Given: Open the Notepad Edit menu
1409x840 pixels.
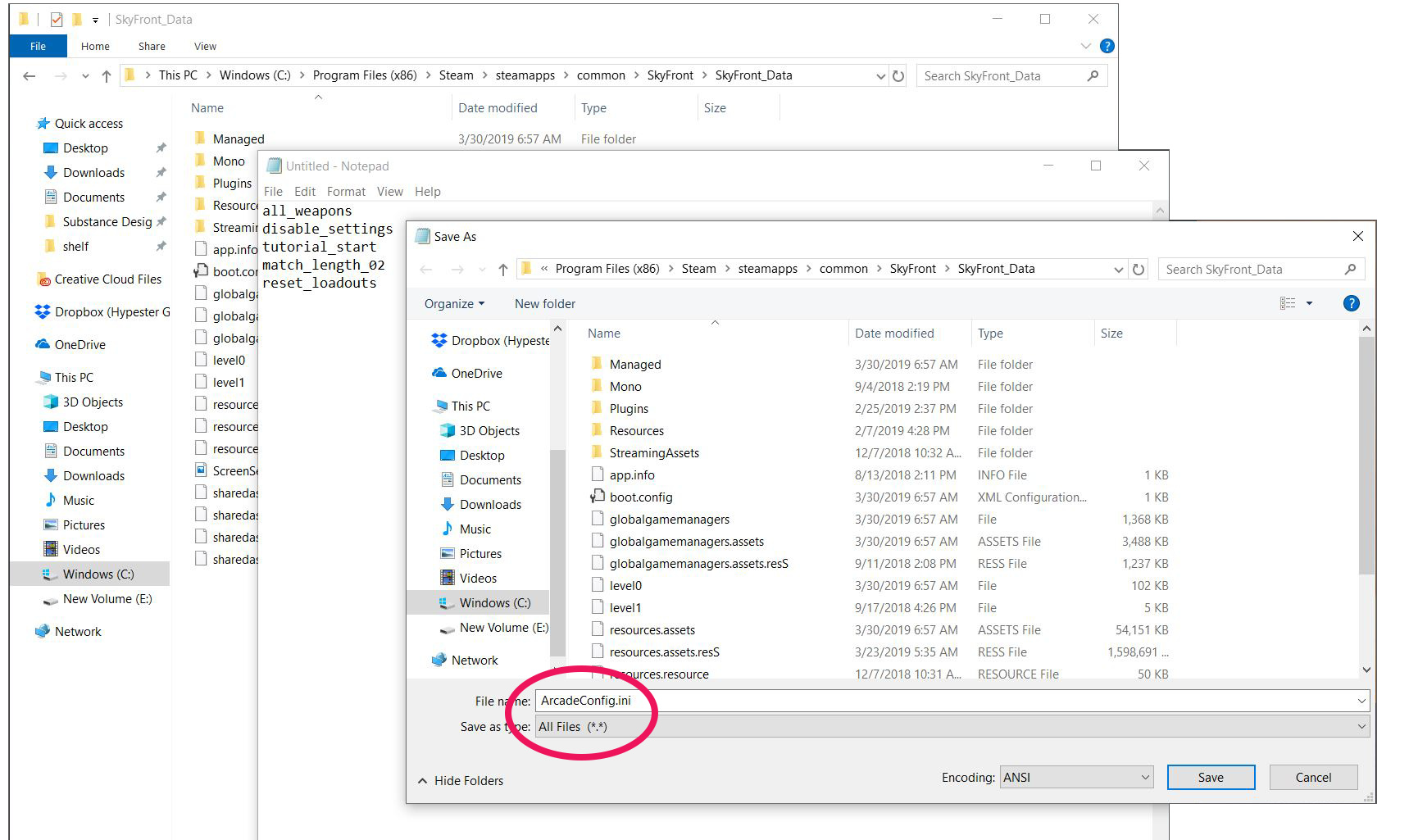Looking at the screenshot, I should (x=305, y=192).
